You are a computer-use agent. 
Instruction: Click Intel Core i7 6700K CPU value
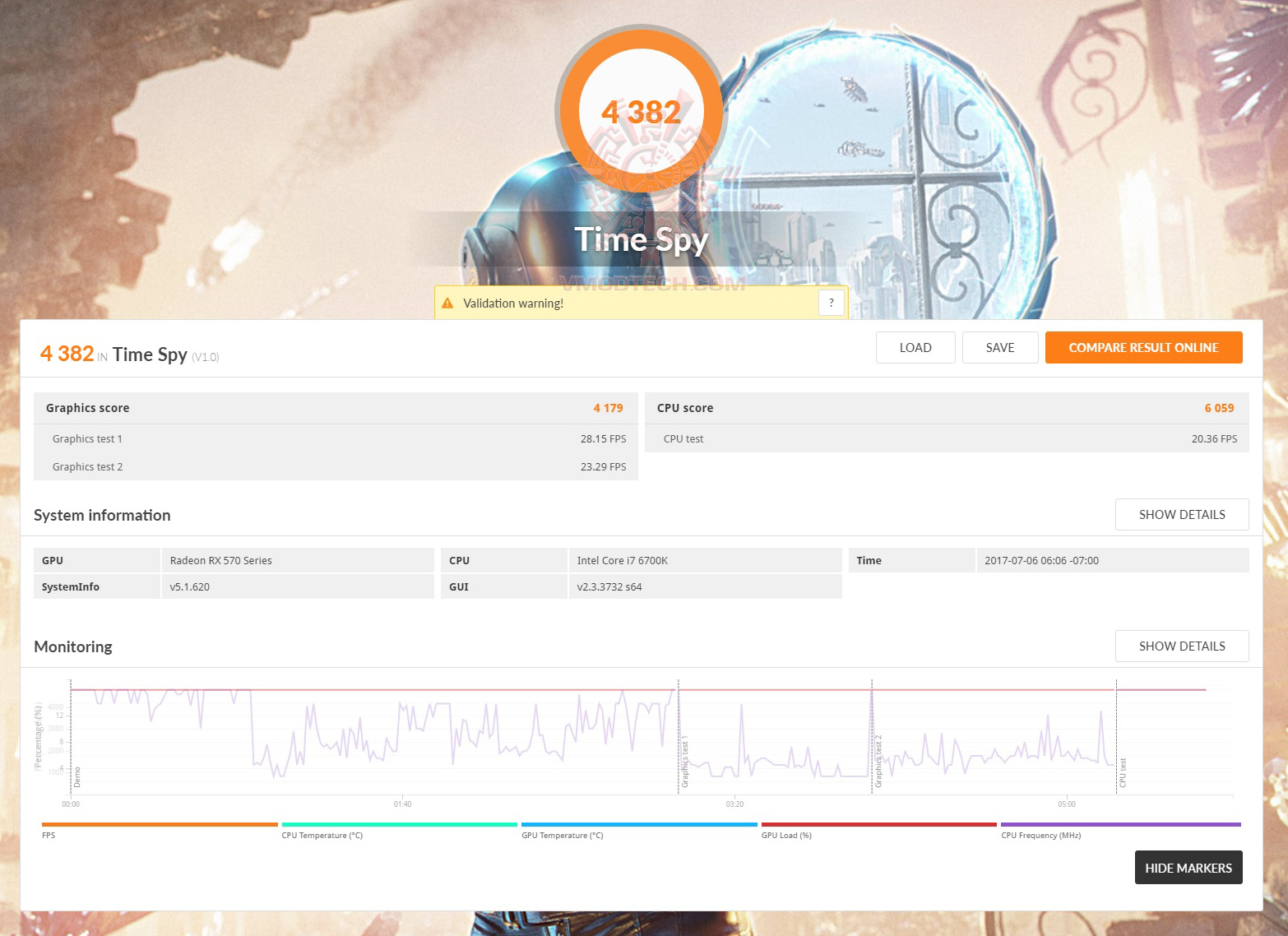click(x=623, y=560)
